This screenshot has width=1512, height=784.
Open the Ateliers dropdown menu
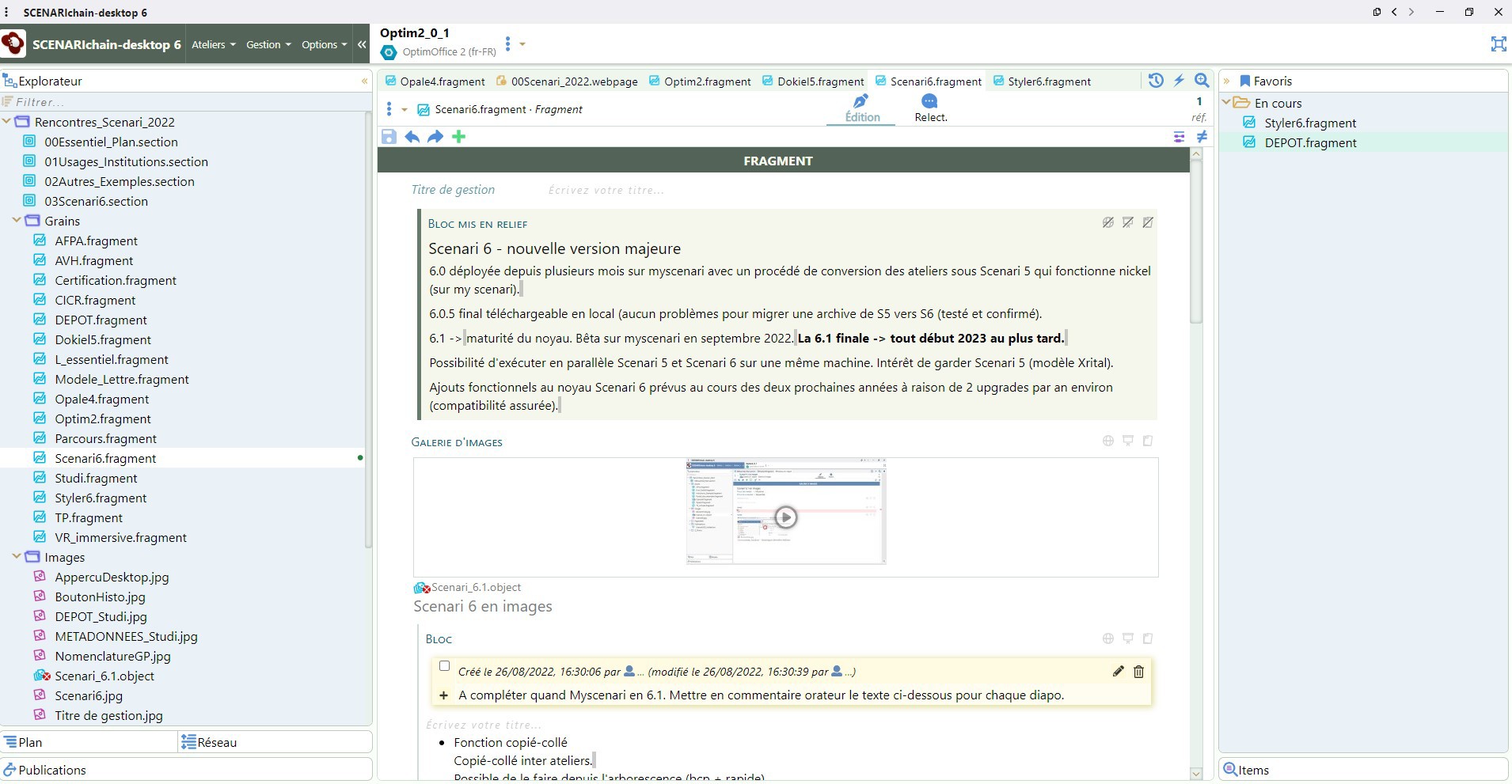(x=213, y=45)
